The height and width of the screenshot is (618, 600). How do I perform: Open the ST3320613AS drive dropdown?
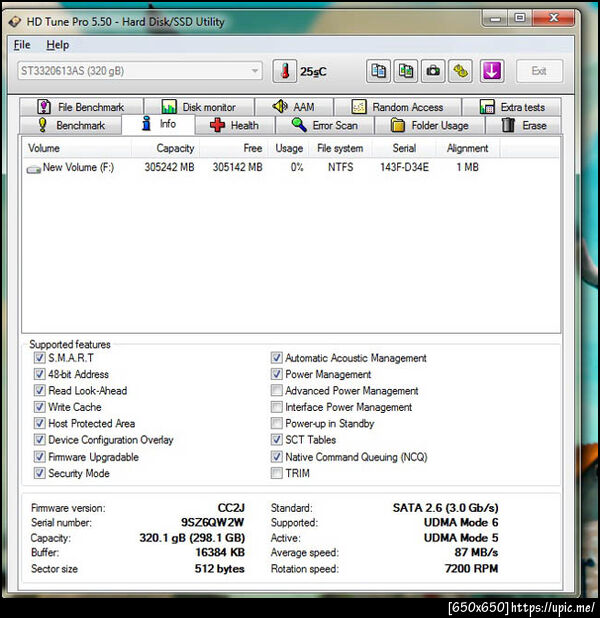point(140,71)
